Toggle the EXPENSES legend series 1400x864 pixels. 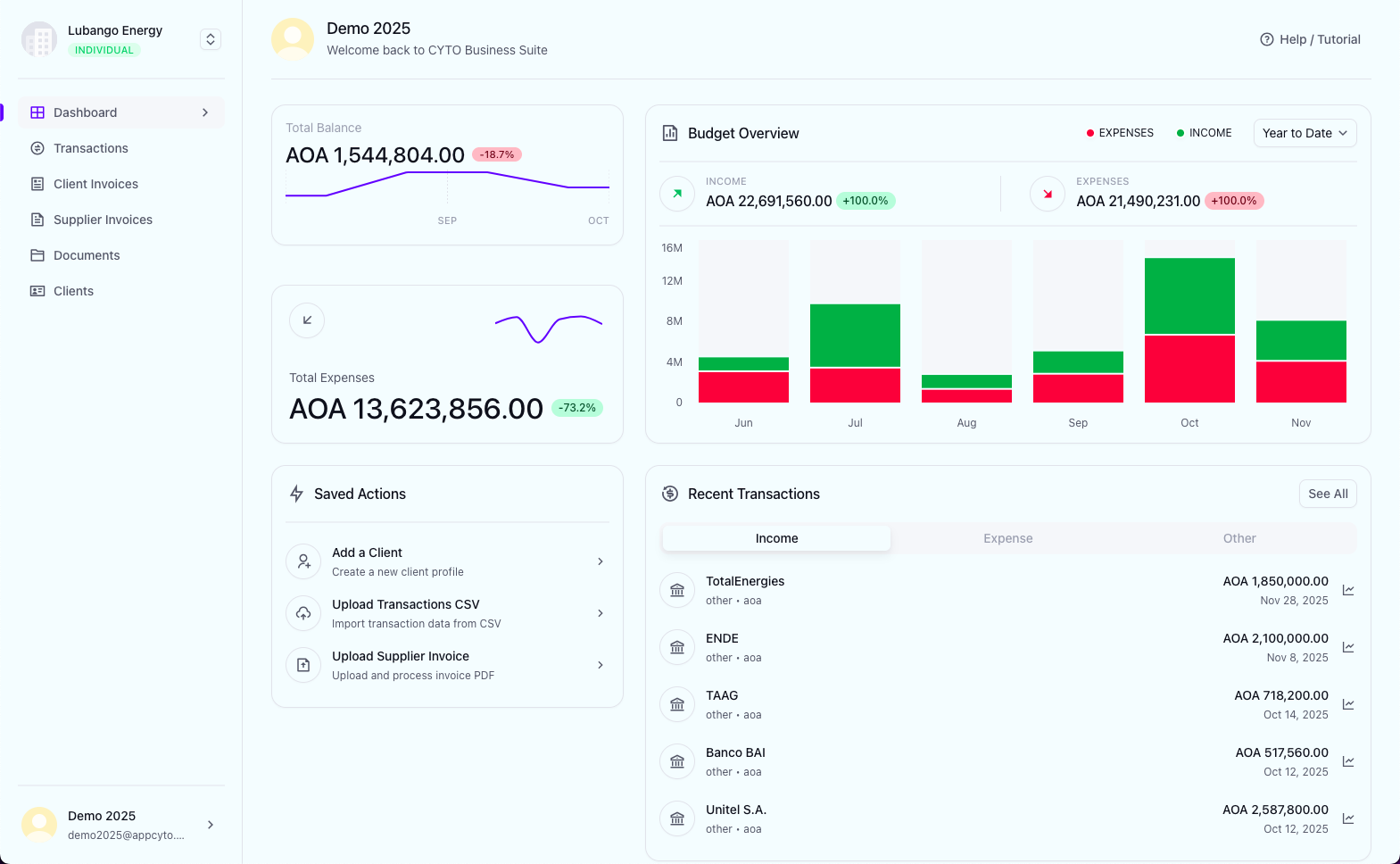[x=1120, y=133]
